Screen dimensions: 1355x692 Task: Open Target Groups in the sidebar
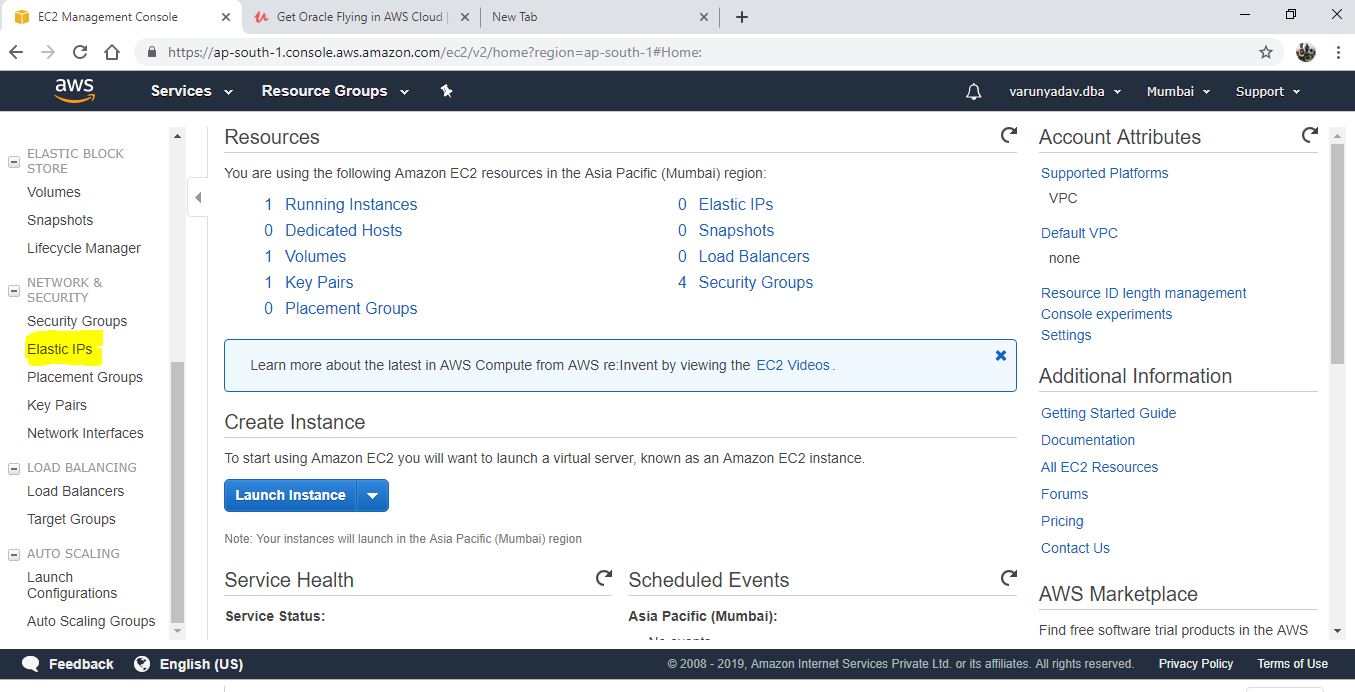coord(71,519)
